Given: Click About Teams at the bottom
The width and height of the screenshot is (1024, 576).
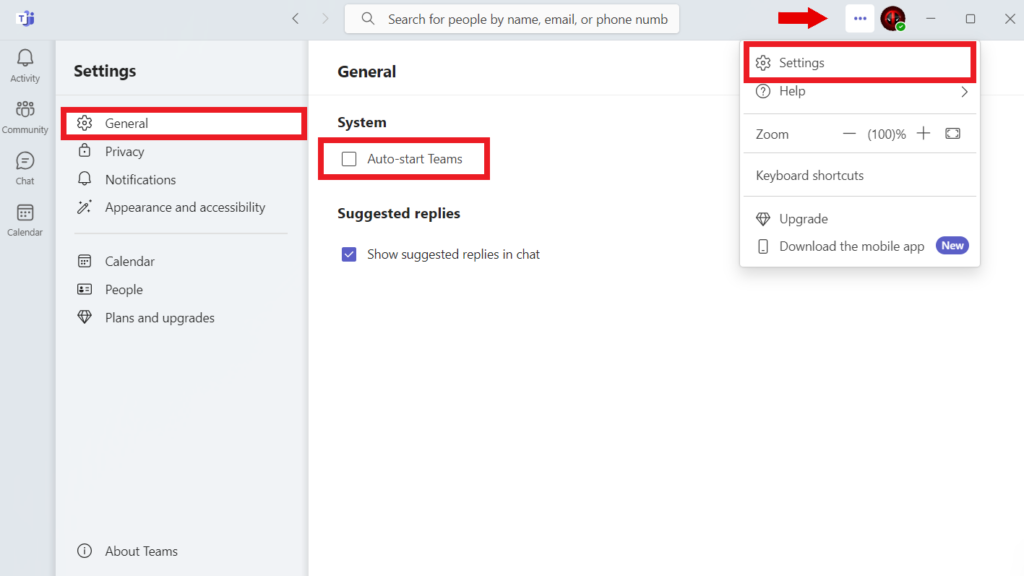Looking at the screenshot, I should [x=140, y=550].
